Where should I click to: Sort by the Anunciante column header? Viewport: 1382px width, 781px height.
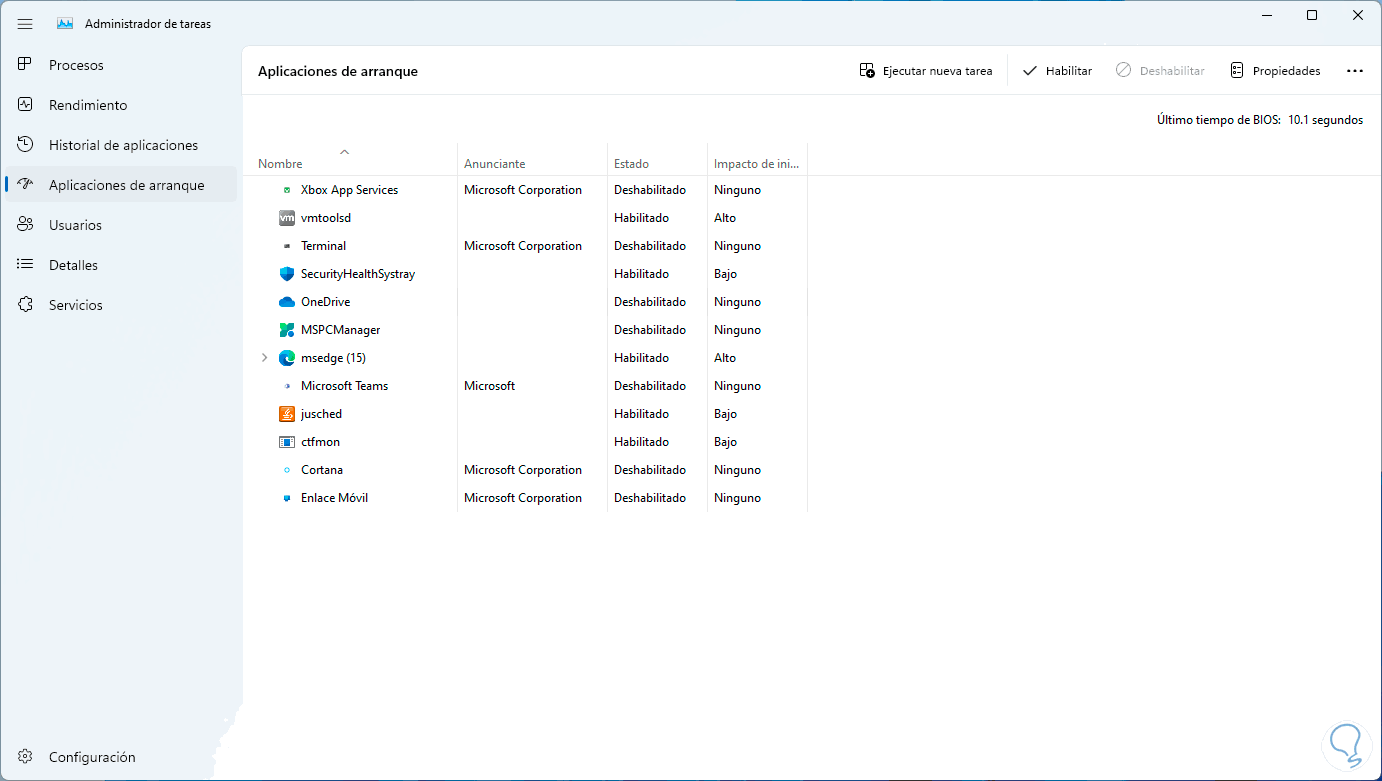point(494,164)
